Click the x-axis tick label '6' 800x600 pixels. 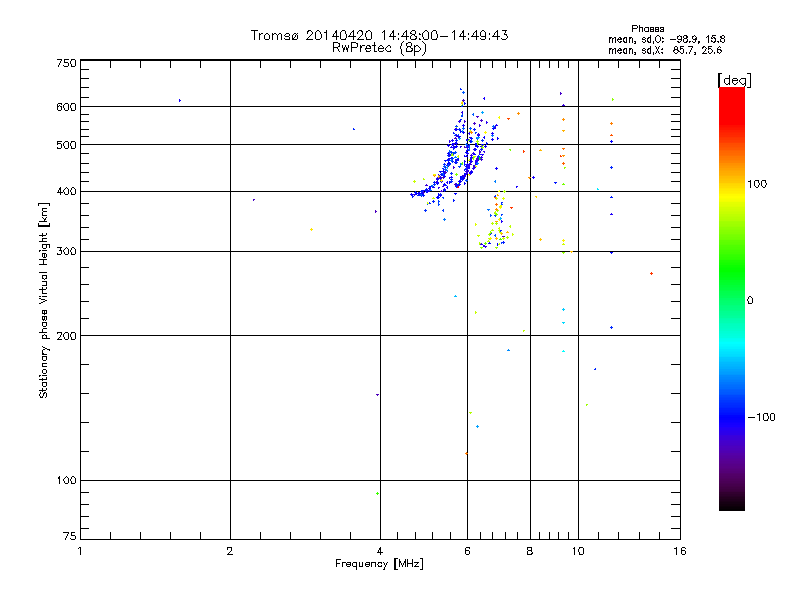click(x=467, y=551)
